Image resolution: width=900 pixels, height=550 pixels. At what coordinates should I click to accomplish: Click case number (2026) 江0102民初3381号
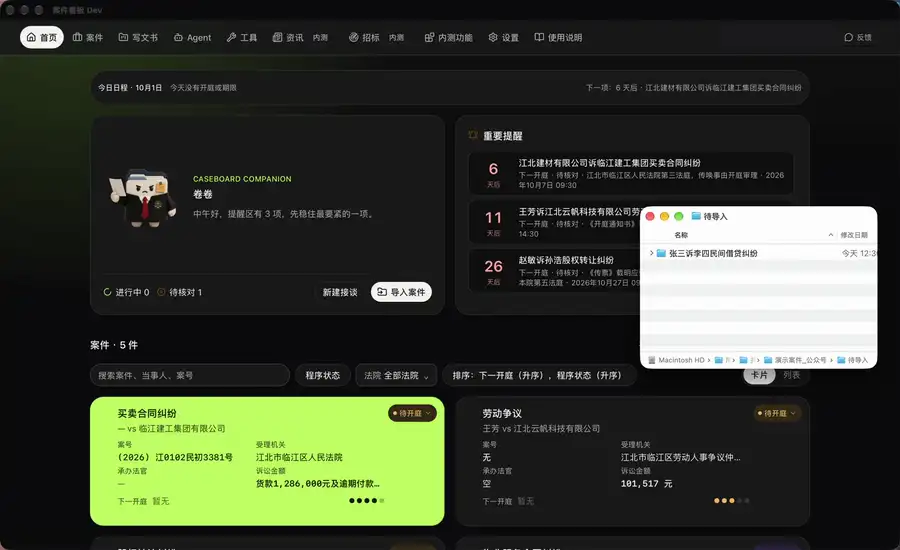[x=175, y=458]
